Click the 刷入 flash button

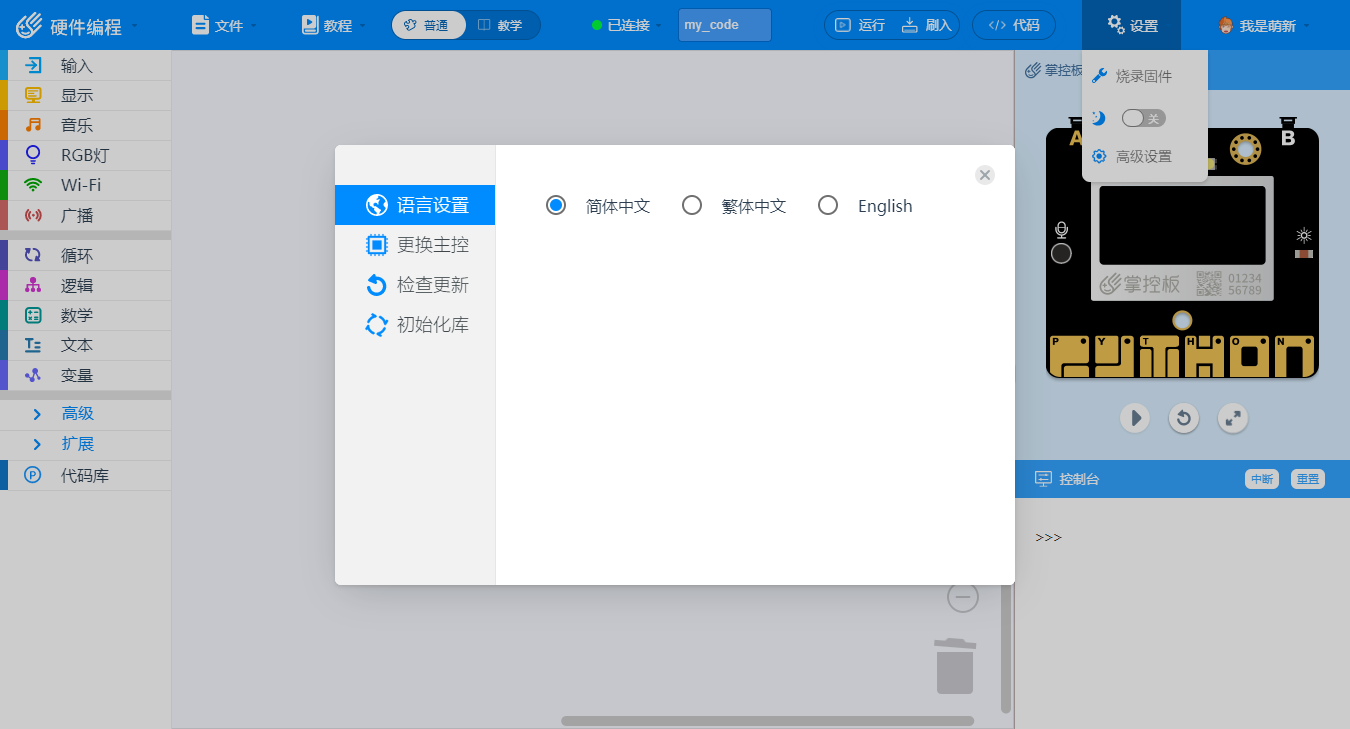pos(927,25)
